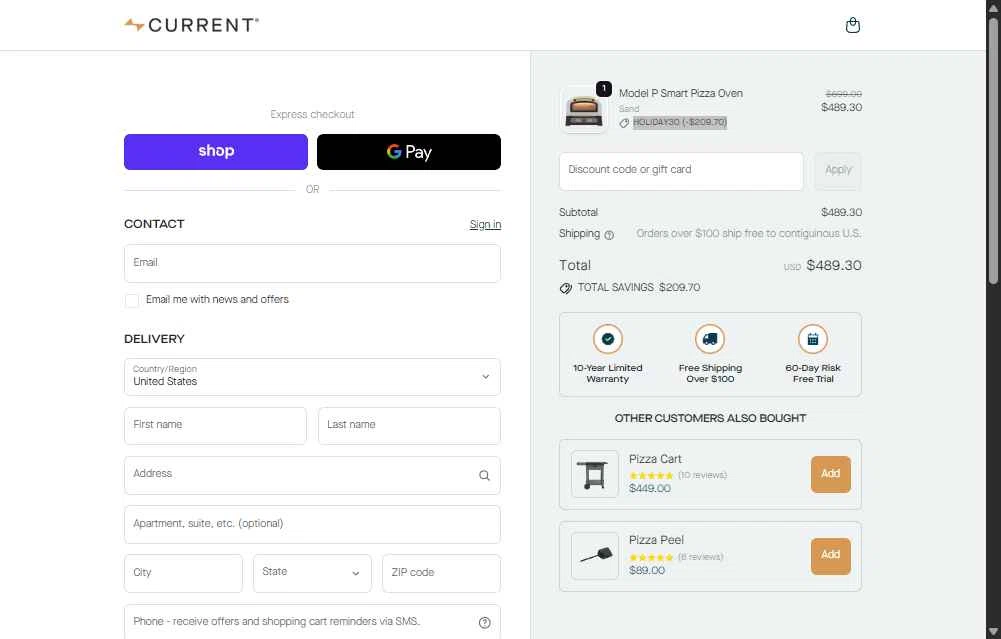Click the Email input field
Screen dimensions: 1001x639
point(312,264)
